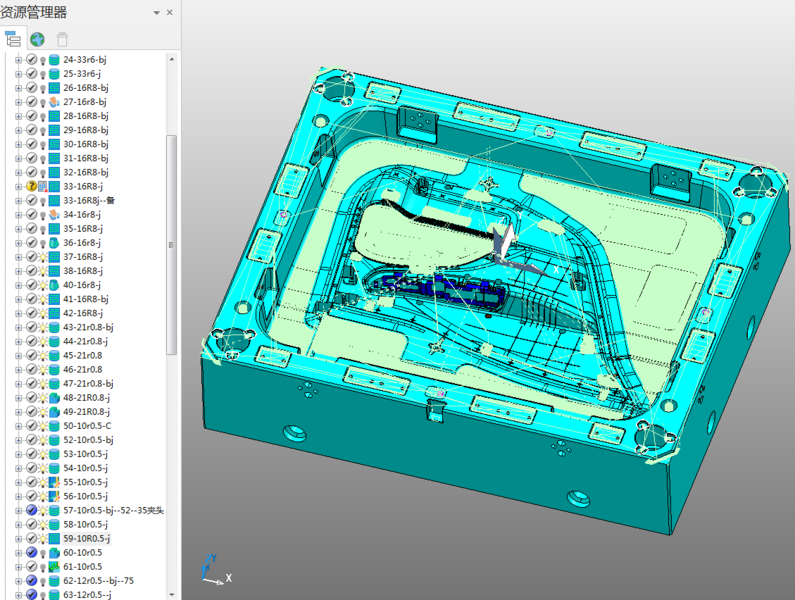795x600 pixels.
Task: Expand the 33-16R8-j toolpath node
Action: pos(18,186)
